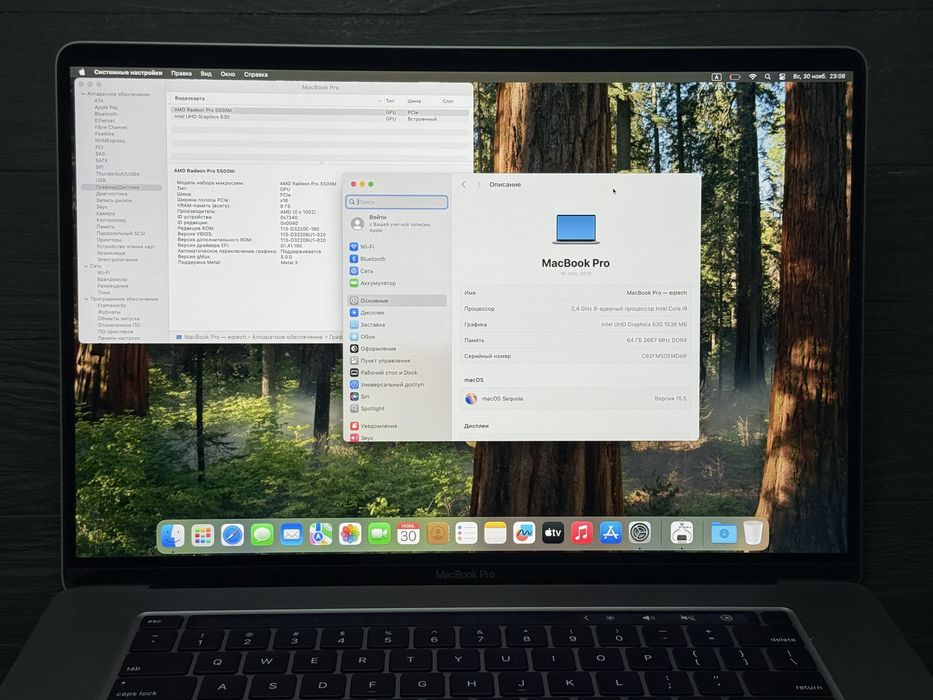Open the Справка menu
This screenshot has width=933, height=700.
click(256, 74)
